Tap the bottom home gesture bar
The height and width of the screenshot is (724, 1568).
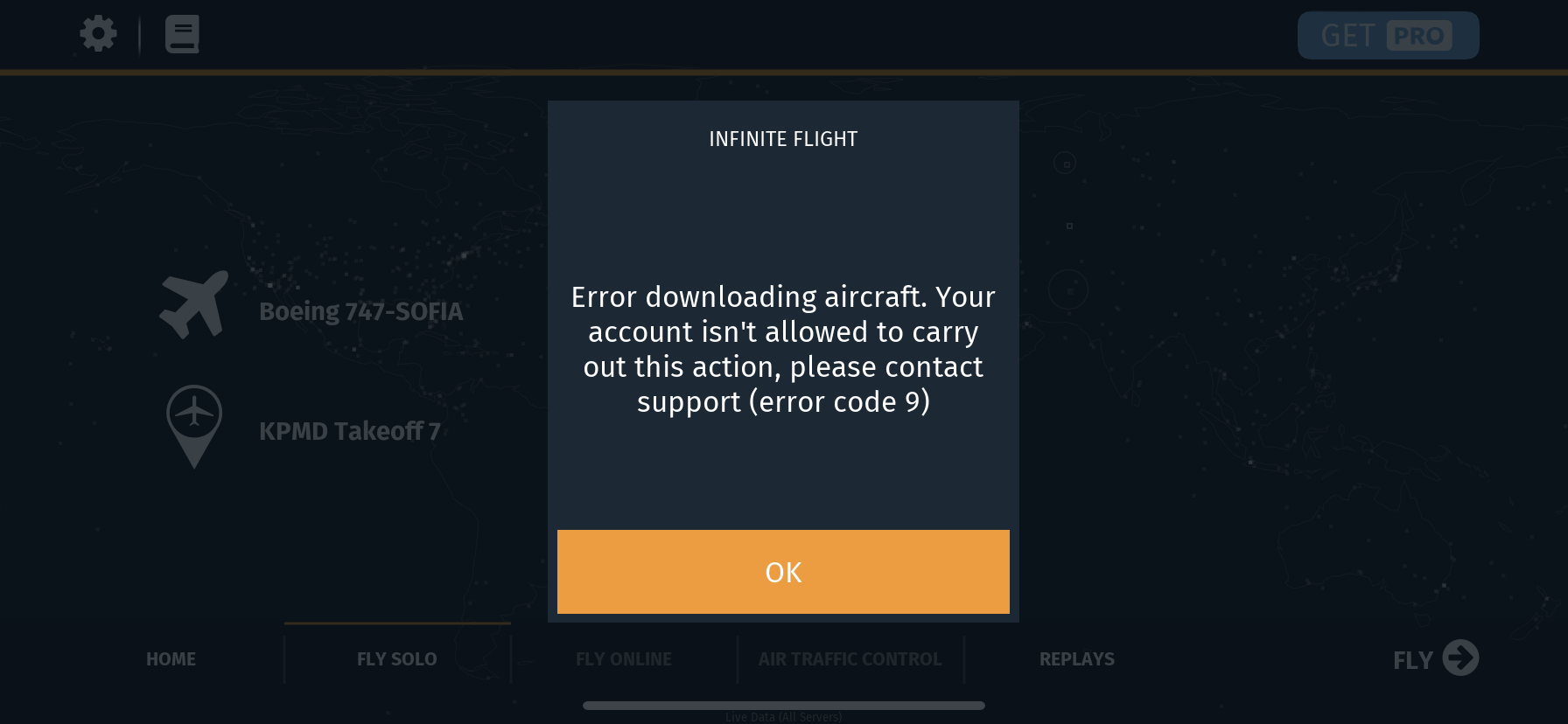pos(783,706)
